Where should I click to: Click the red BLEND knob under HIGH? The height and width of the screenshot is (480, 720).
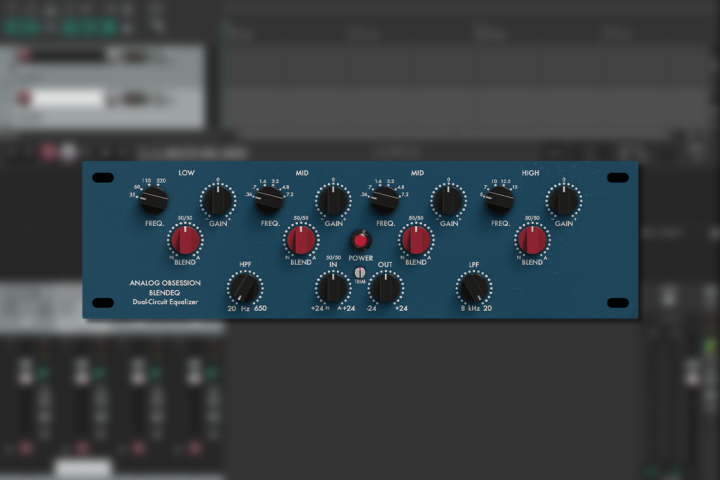(533, 240)
